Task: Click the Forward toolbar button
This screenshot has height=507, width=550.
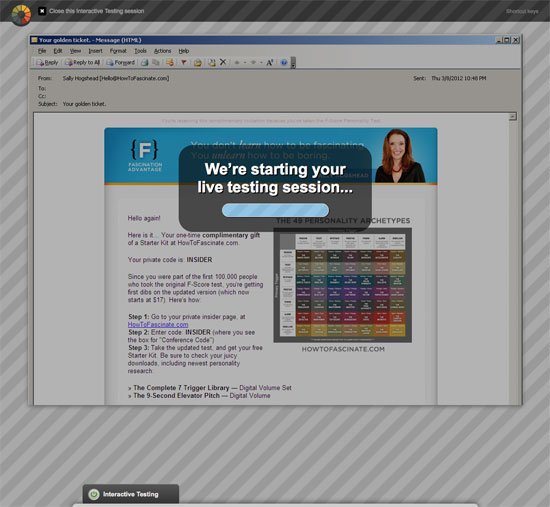Action: point(120,62)
